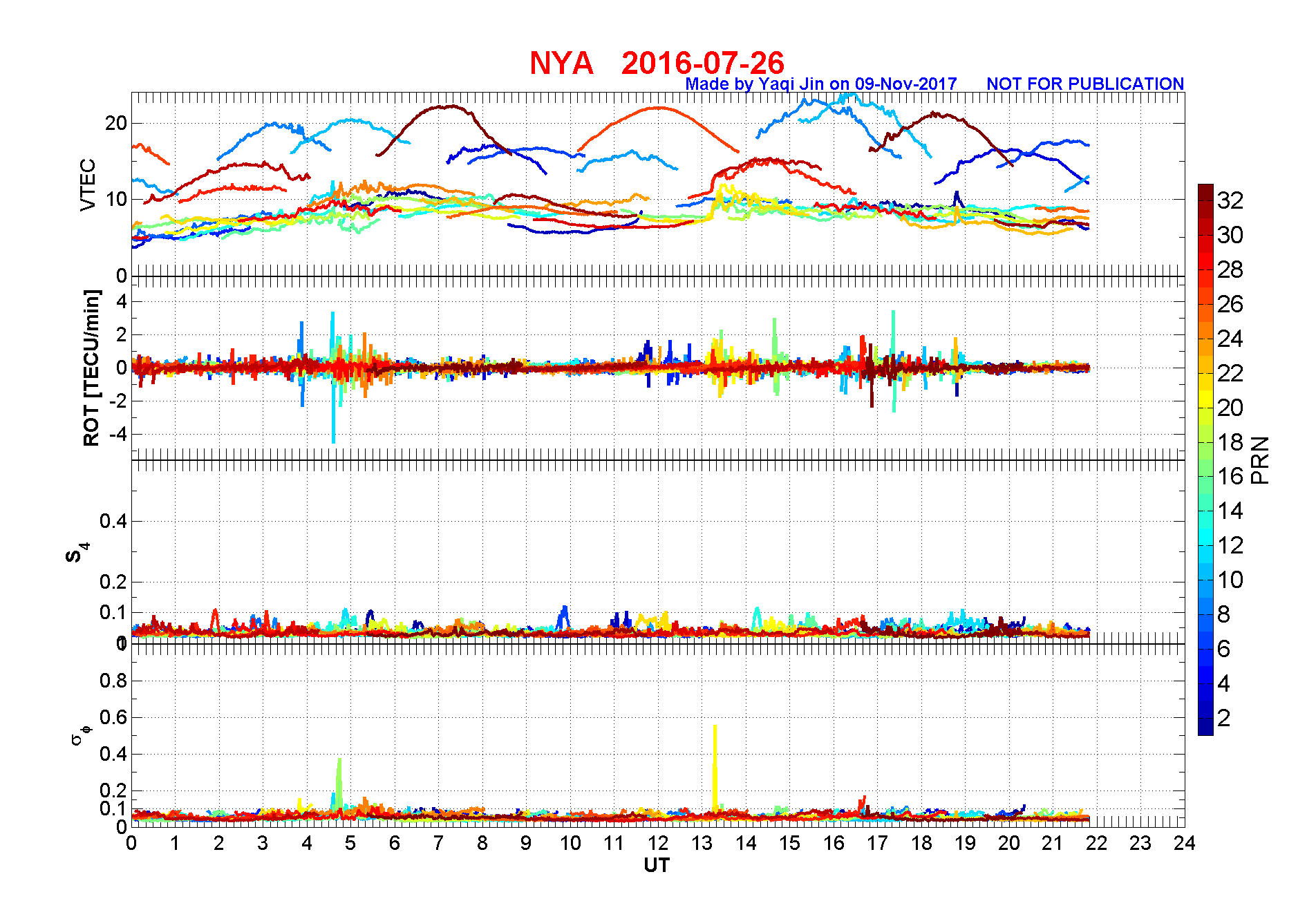Click colorbar tick label 24

pyautogui.click(x=1230, y=339)
